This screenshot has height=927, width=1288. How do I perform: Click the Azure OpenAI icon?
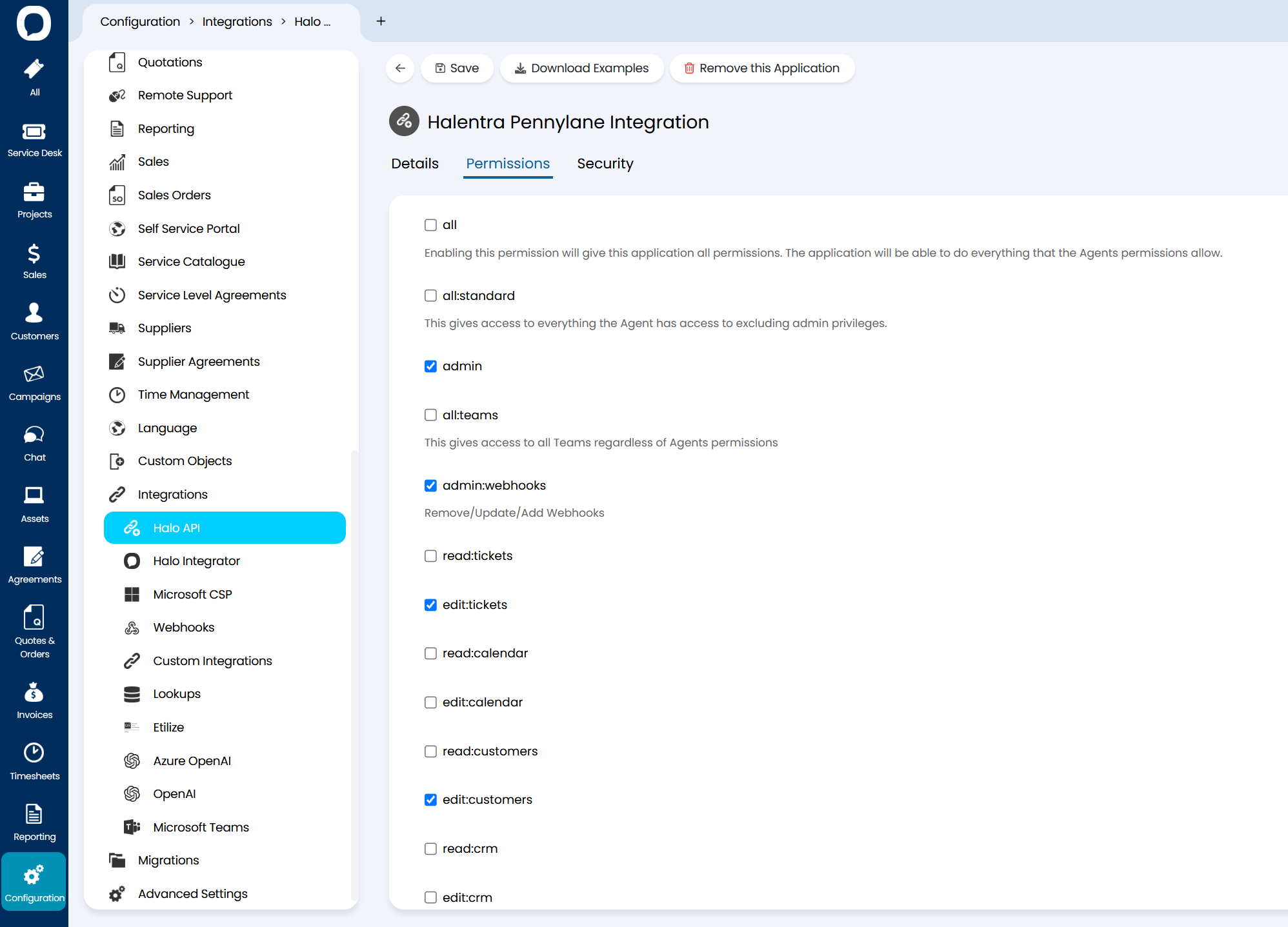tap(132, 761)
